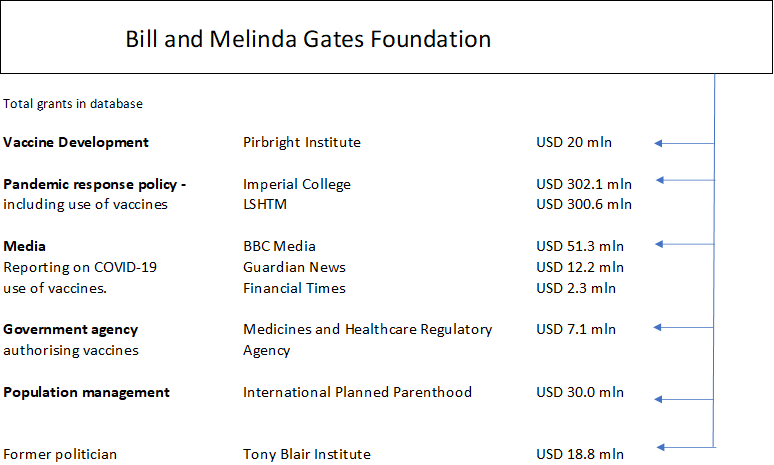This screenshot has width=774, height=465.
Task: Click the arrowhead pointing at USD 20 mln
Action: click(659, 143)
